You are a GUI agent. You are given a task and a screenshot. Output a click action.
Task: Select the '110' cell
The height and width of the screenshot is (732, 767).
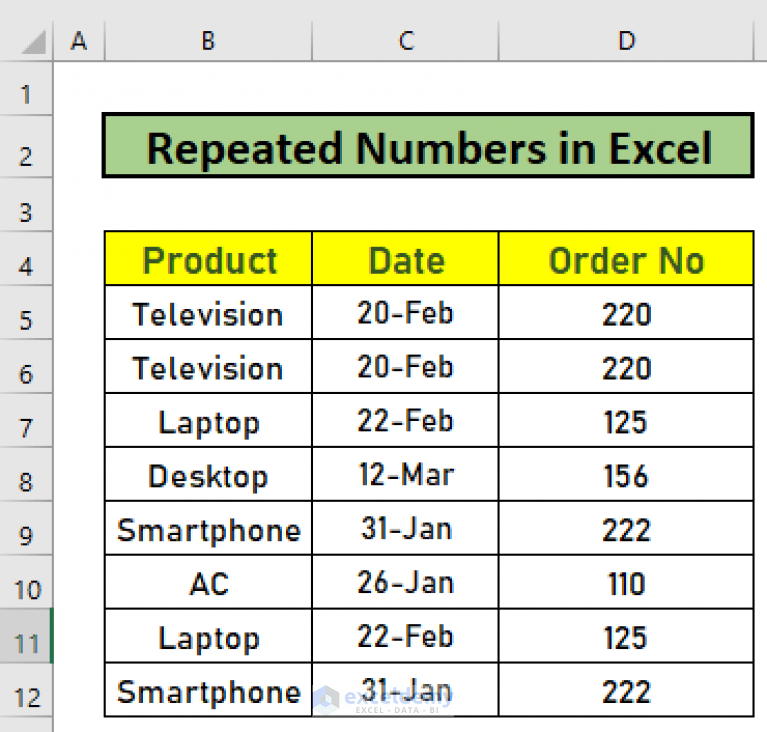[x=626, y=582]
